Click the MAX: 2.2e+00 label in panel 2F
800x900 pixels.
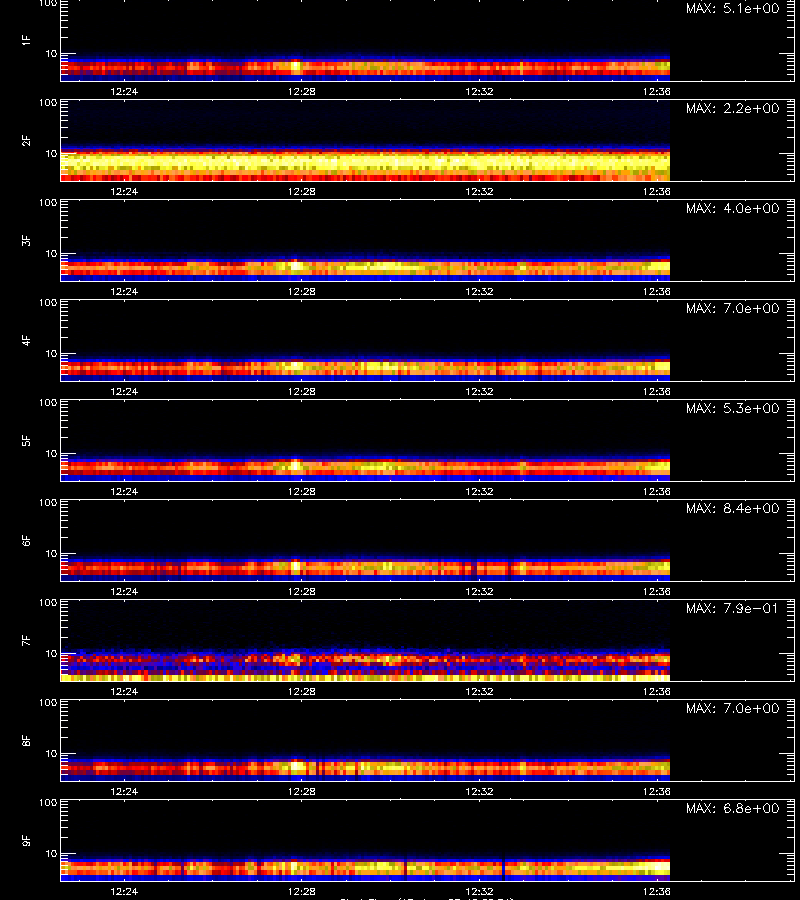[733, 108]
